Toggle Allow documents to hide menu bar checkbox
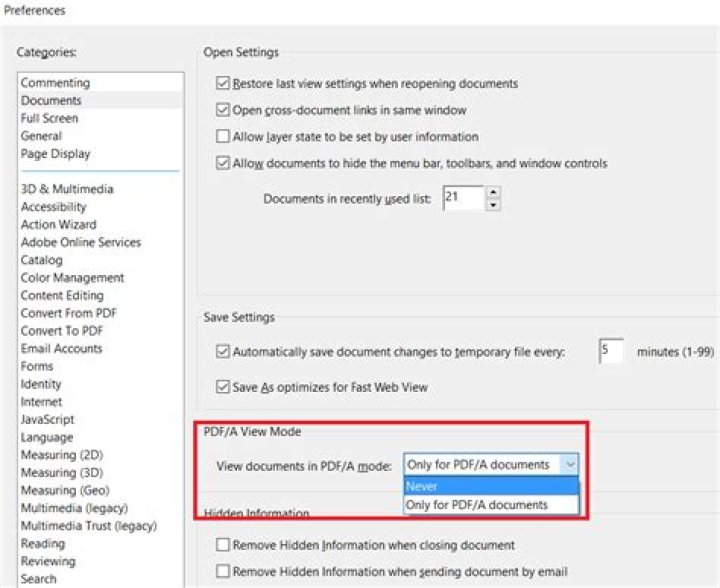The height and width of the screenshot is (588, 720). tap(223, 163)
